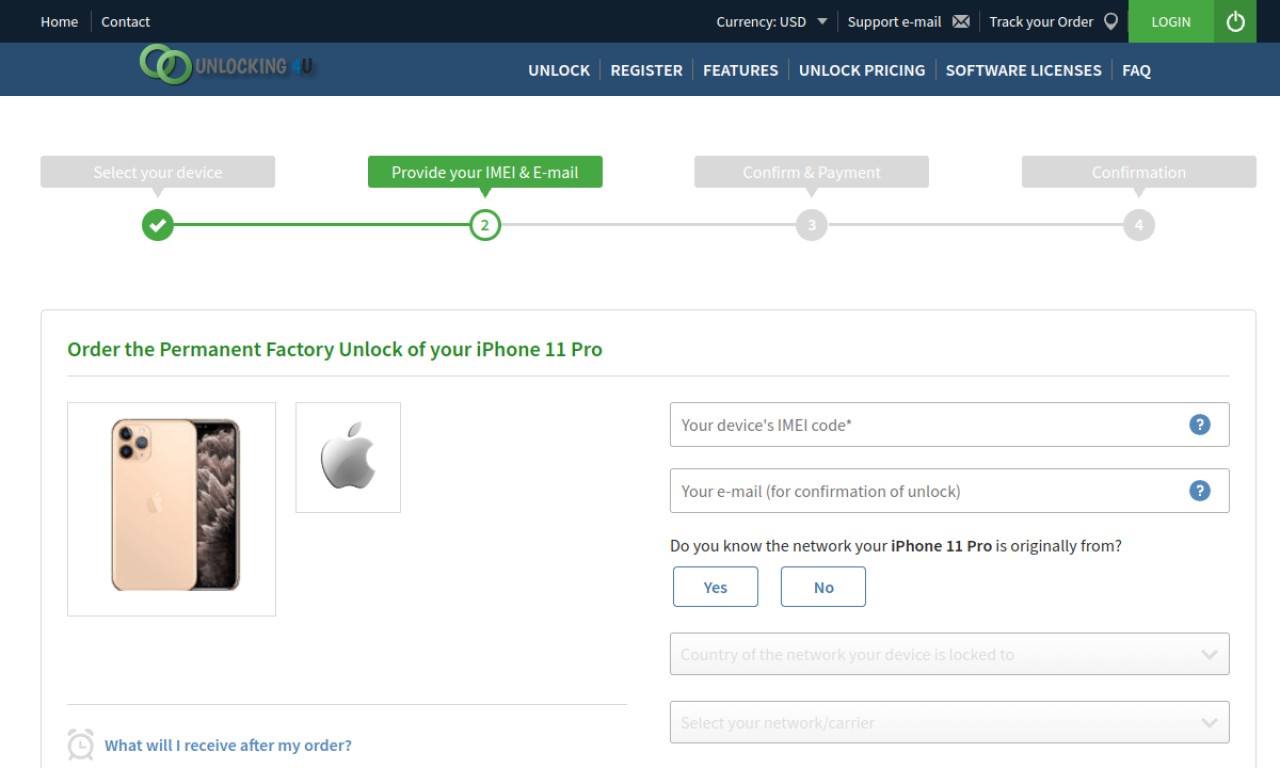Expand the country of network dropdown
Viewport: 1280px width, 768px height.
949,654
